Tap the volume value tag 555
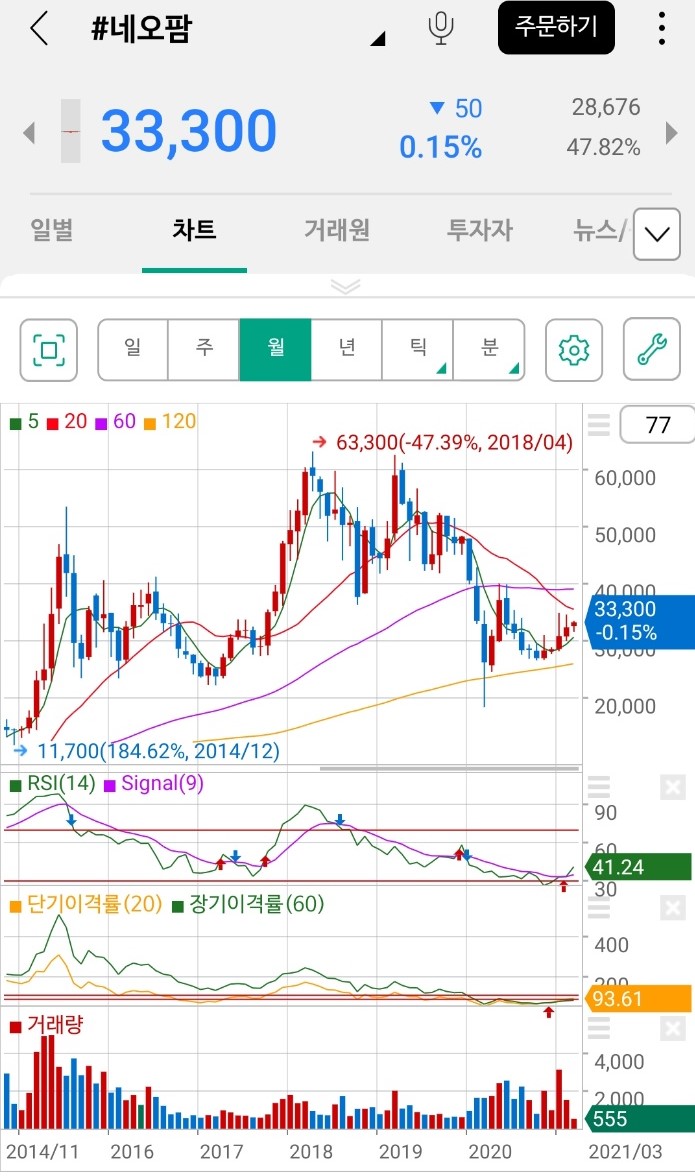695x1176 pixels. [x=639, y=1119]
